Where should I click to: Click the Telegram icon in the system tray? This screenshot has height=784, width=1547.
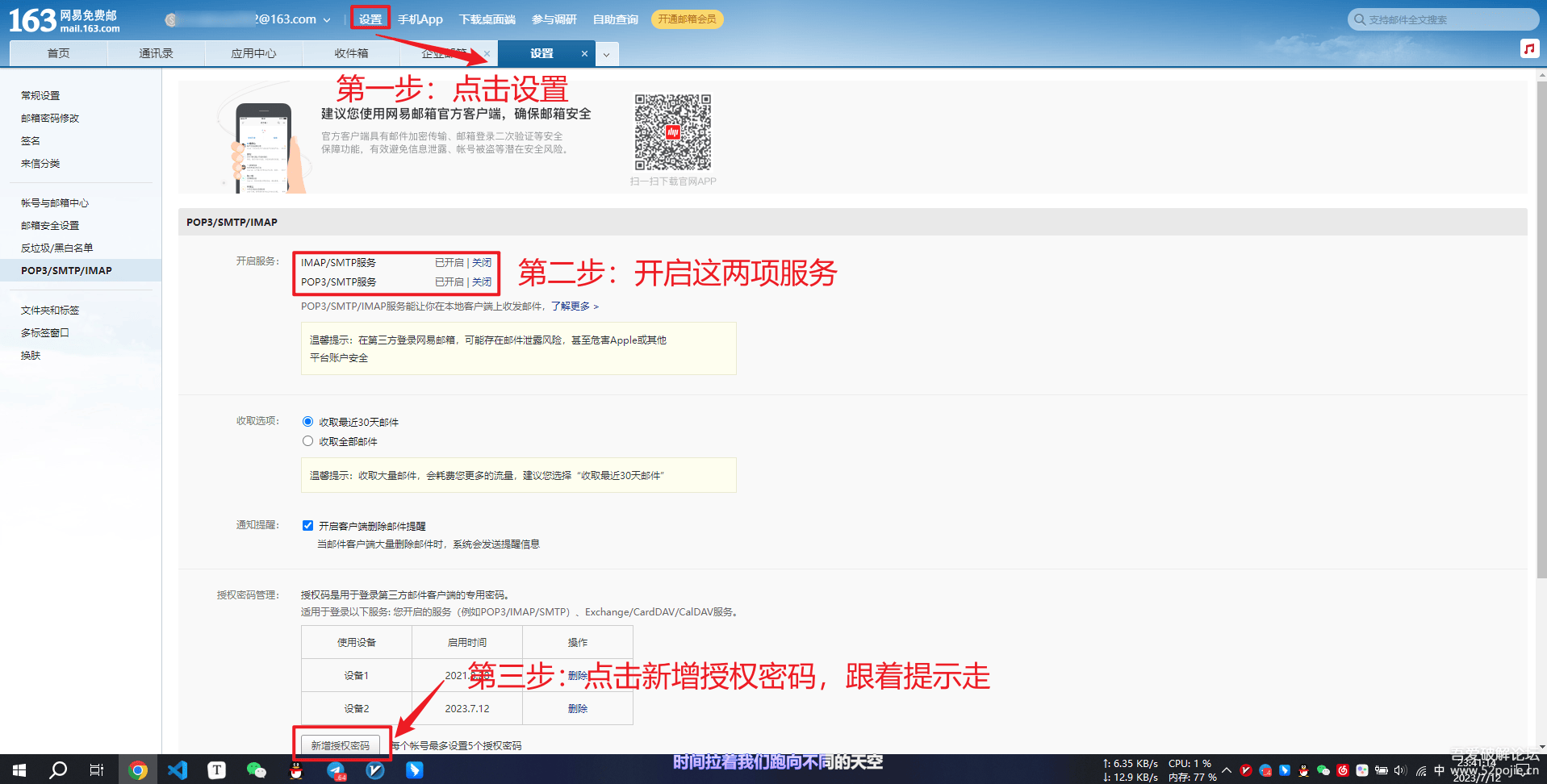pos(1265,770)
